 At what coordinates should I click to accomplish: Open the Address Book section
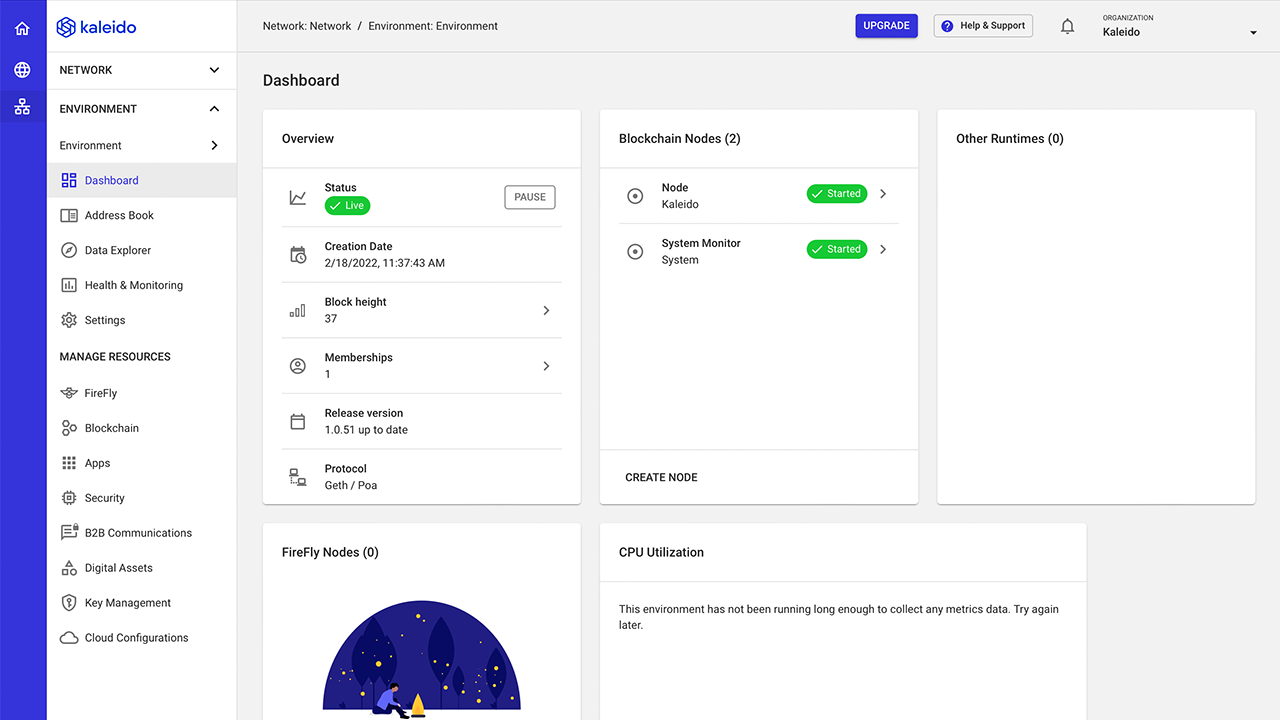coord(122,215)
